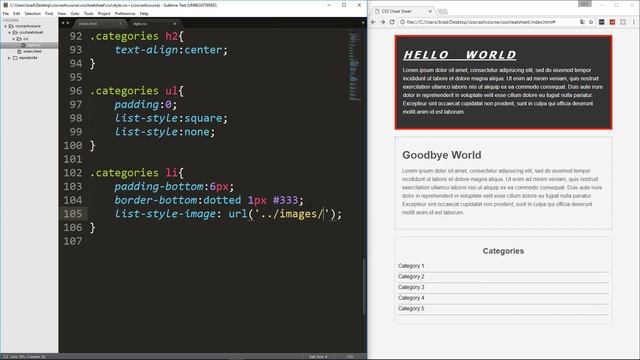Collapse the csscheatsheet folder
640x360 pixels.
point(10,32)
